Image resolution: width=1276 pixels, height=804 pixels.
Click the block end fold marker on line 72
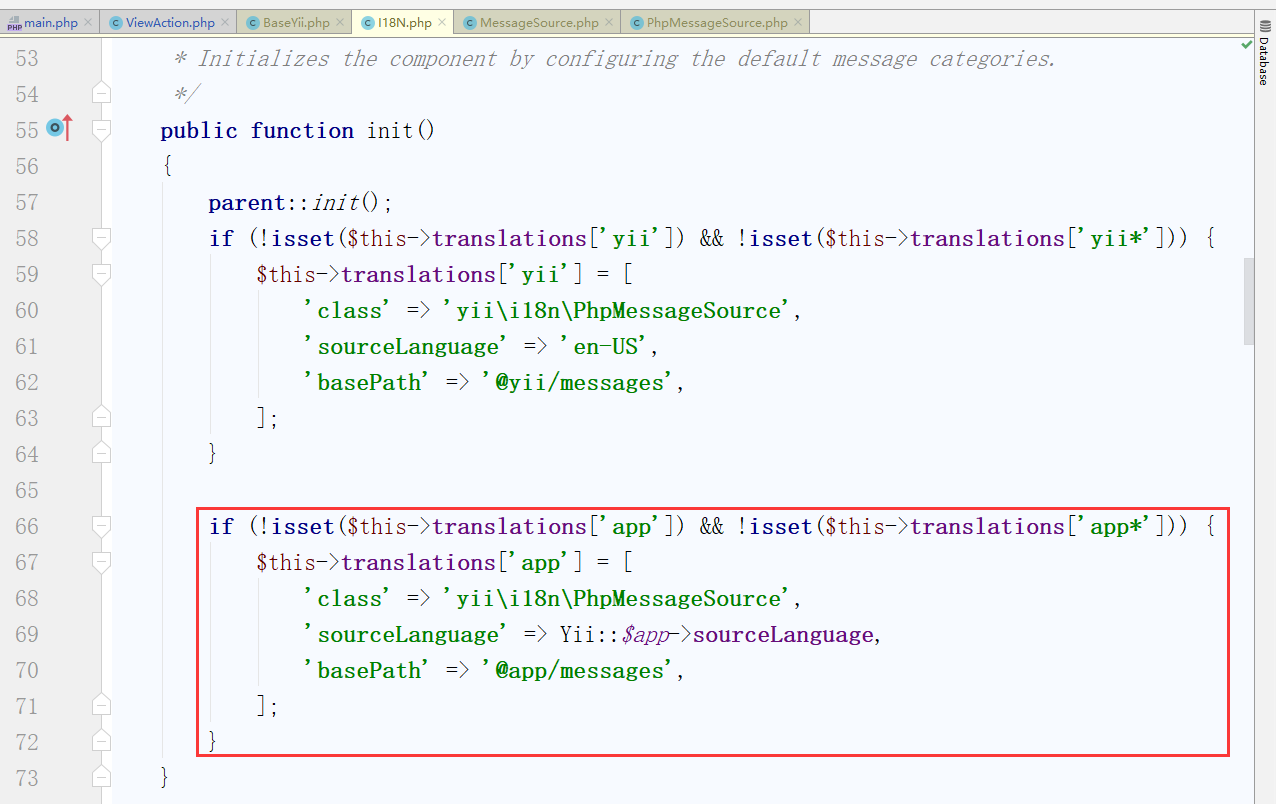click(x=101, y=742)
